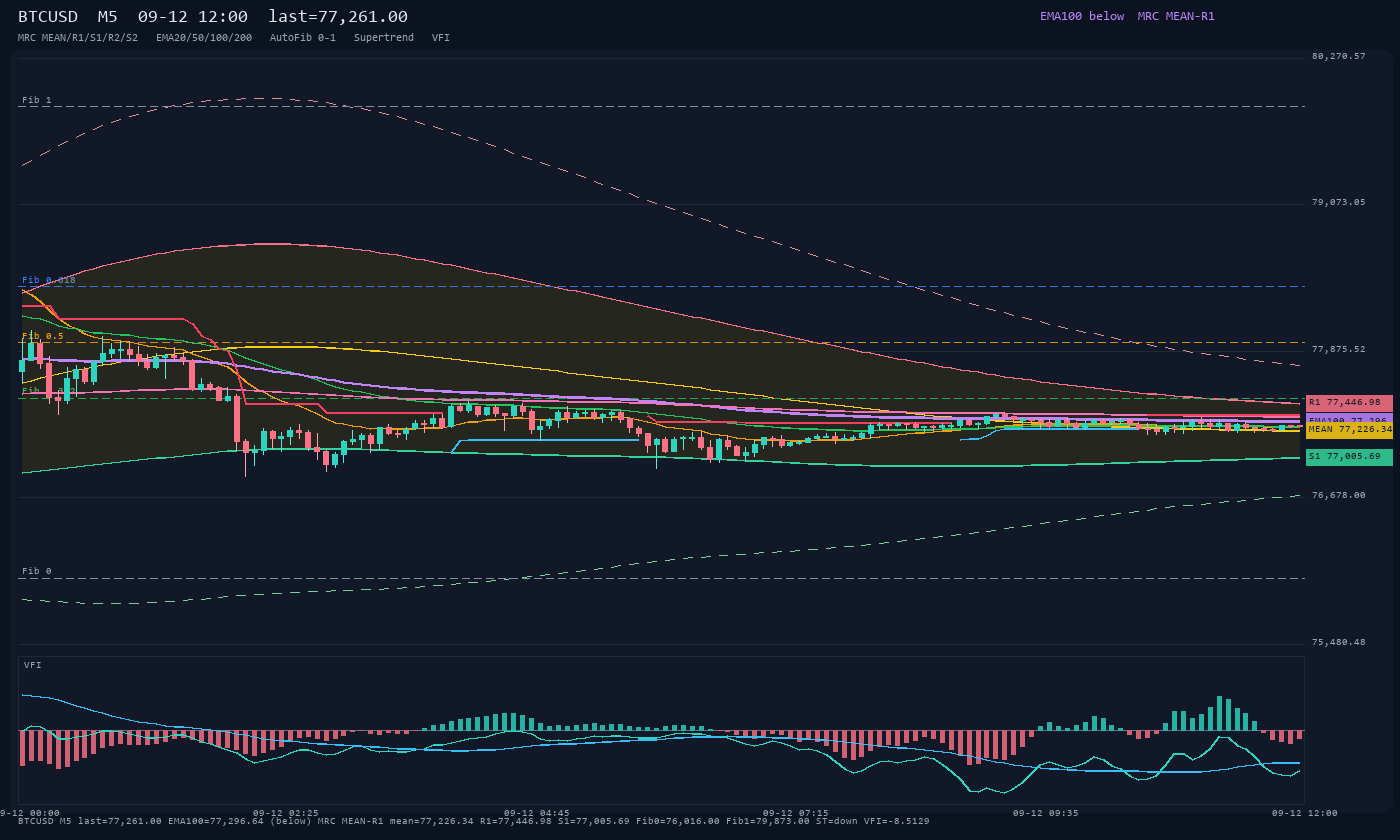Click the 79,073.05 price axis label
The image size is (1400, 840).
pyautogui.click(x=1338, y=202)
